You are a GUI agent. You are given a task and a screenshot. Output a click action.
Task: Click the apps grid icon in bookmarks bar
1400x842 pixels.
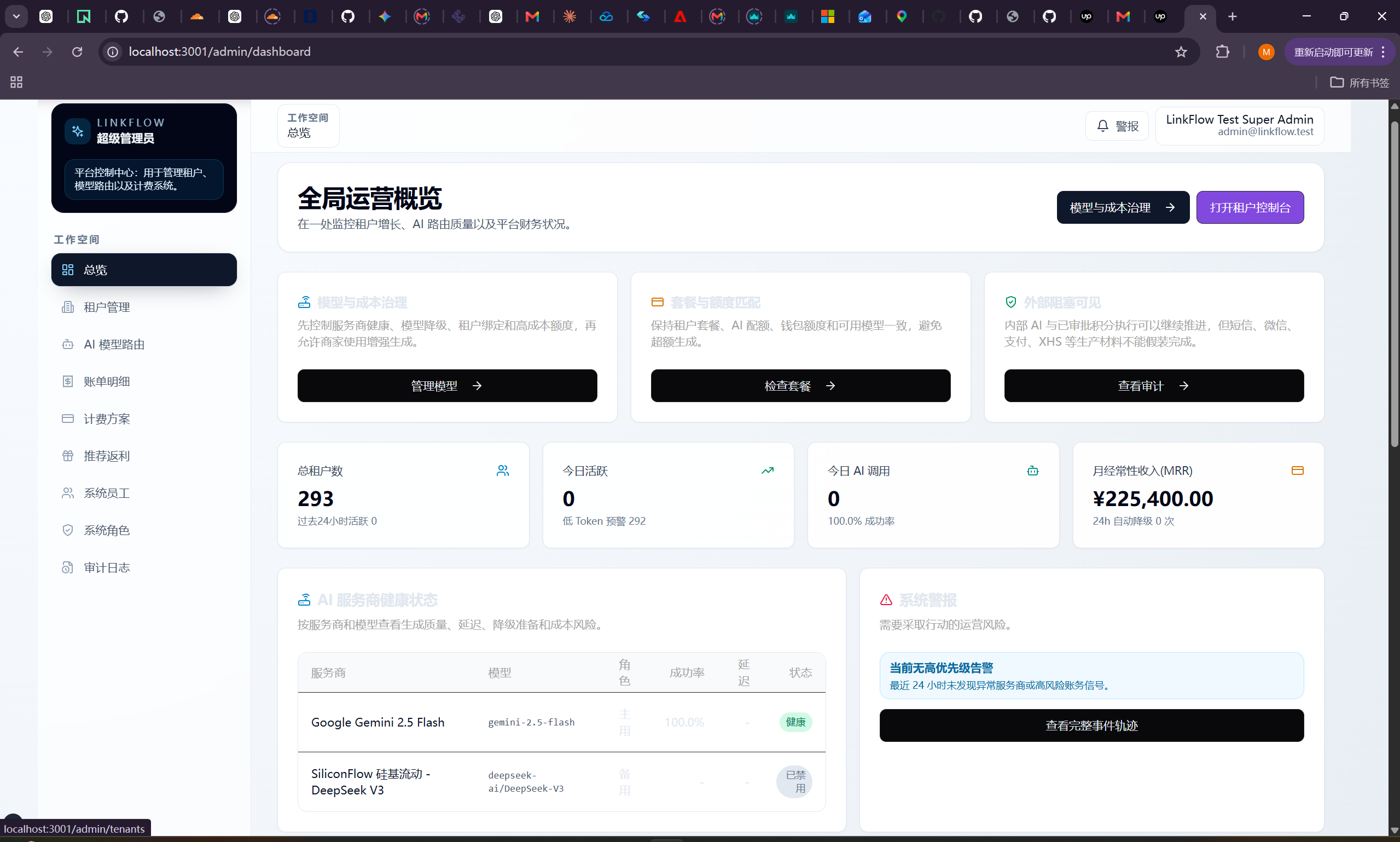point(16,82)
